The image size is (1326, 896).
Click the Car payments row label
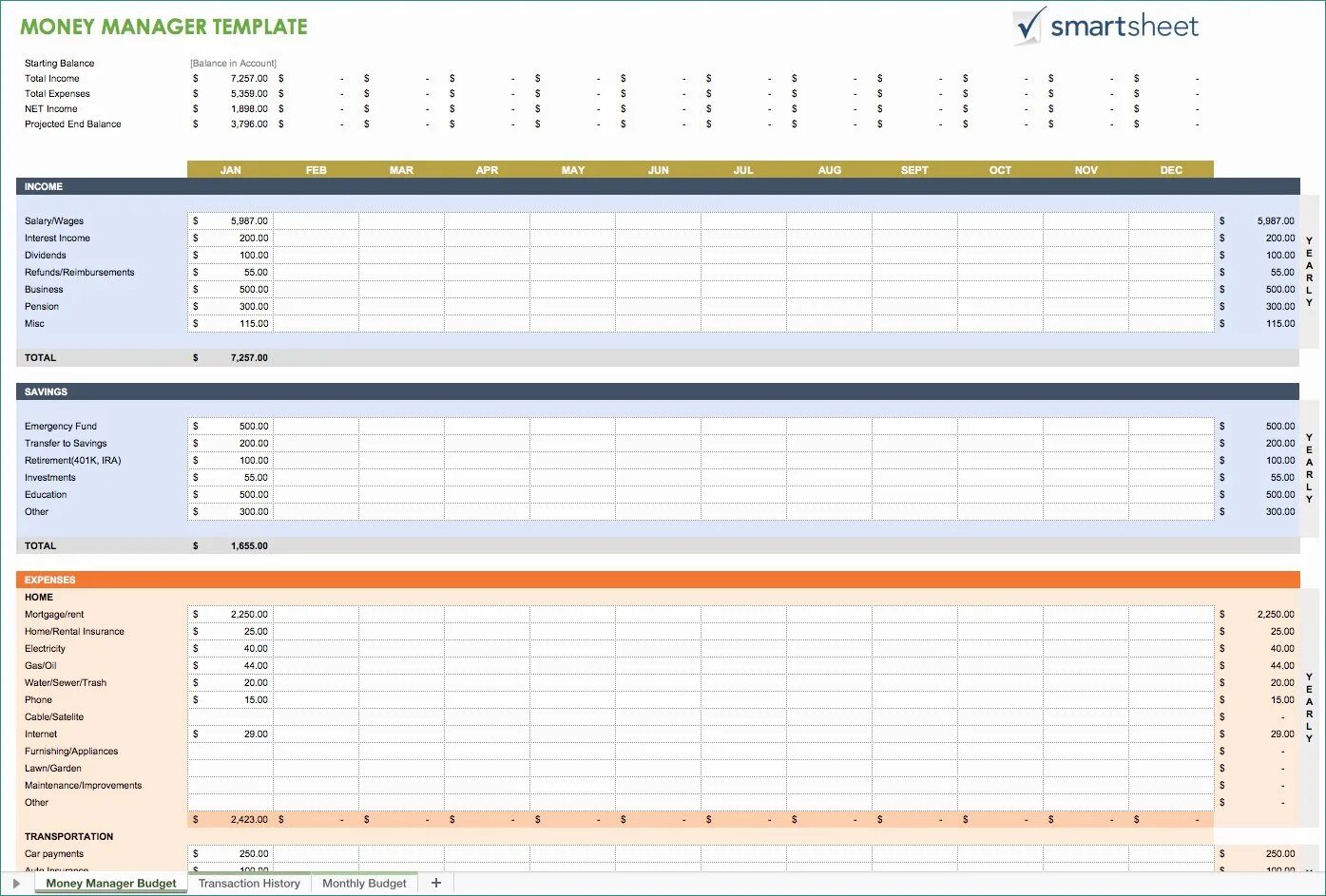click(54, 854)
